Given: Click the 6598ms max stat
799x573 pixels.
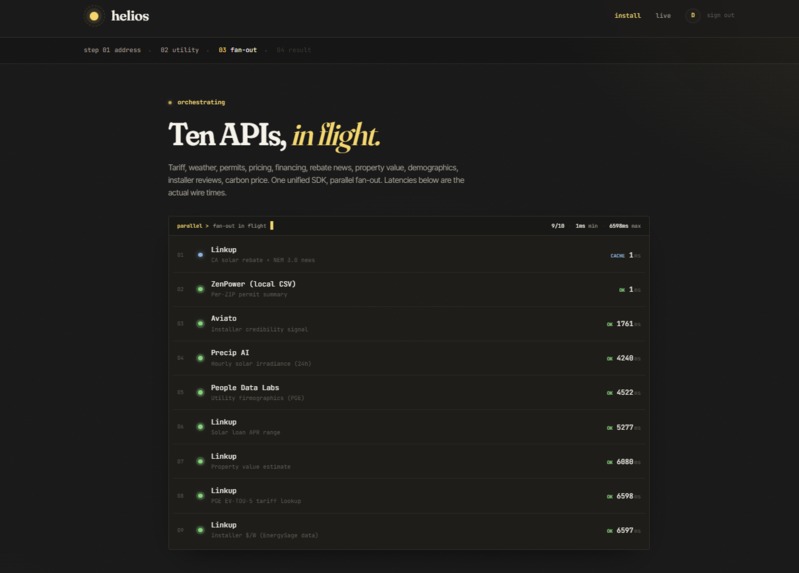Looking at the screenshot, I should pos(625,226).
